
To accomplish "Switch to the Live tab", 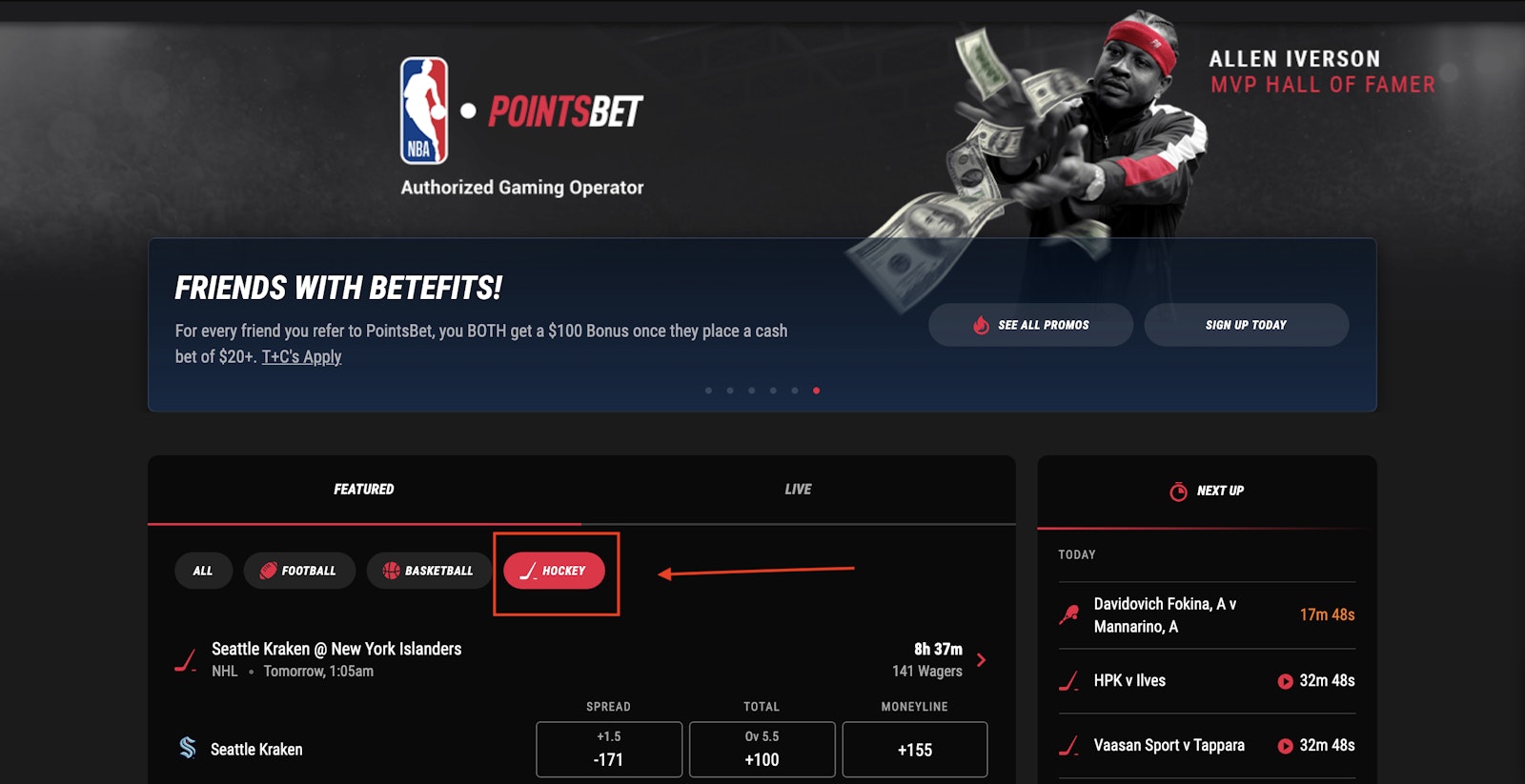I will point(798,489).
